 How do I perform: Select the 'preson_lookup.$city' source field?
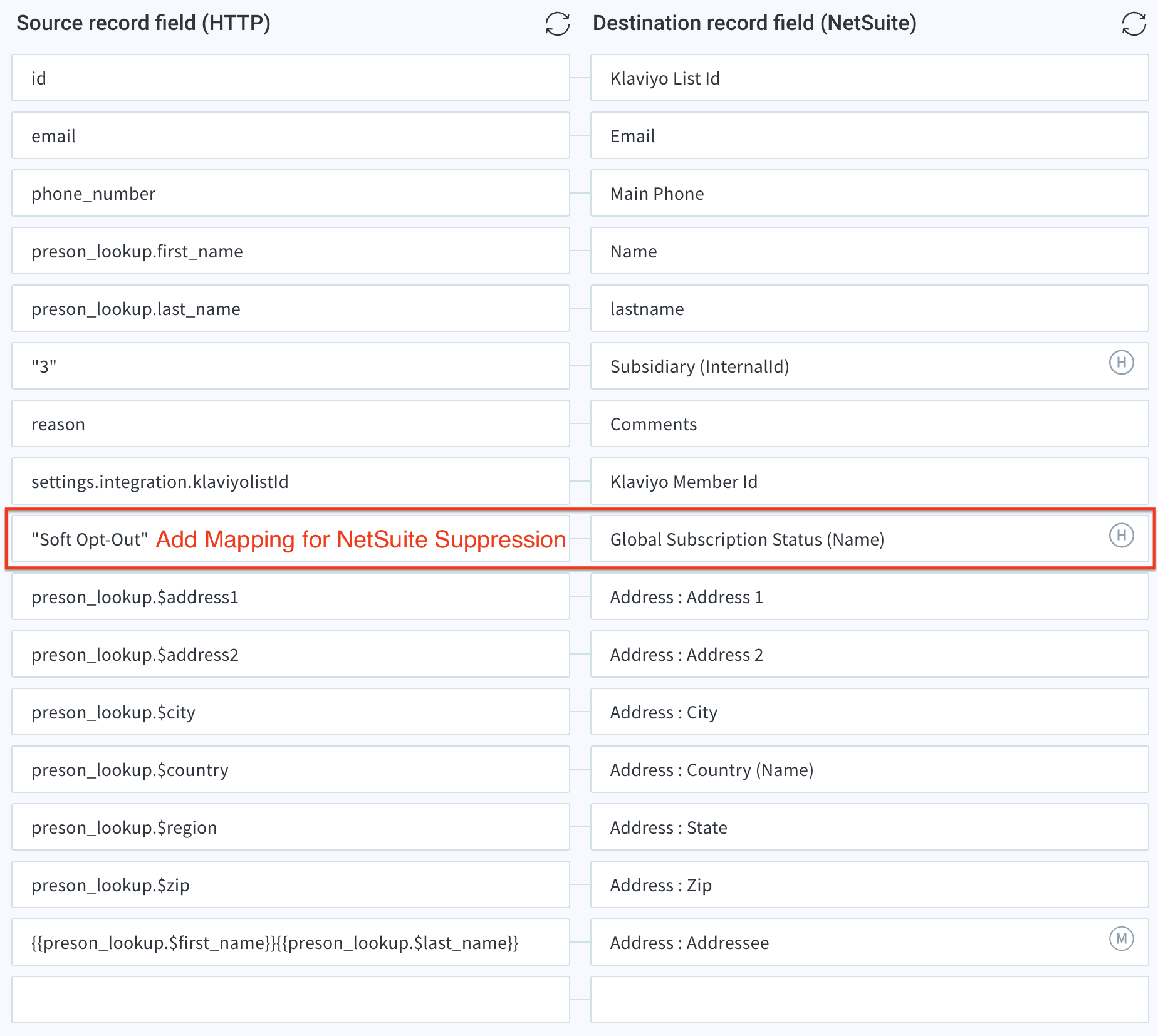coord(291,712)
